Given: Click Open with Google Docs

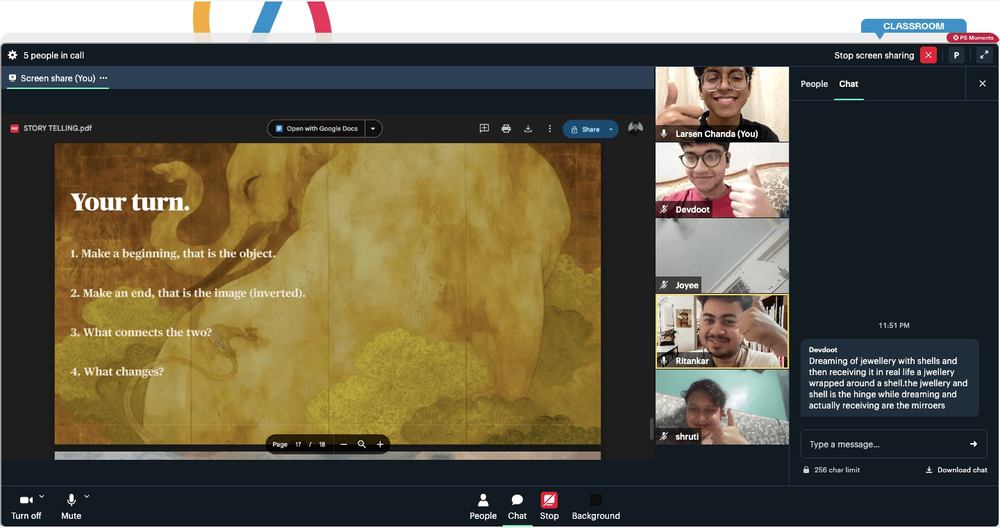Looking at the screenshot, I should [316, 129].
